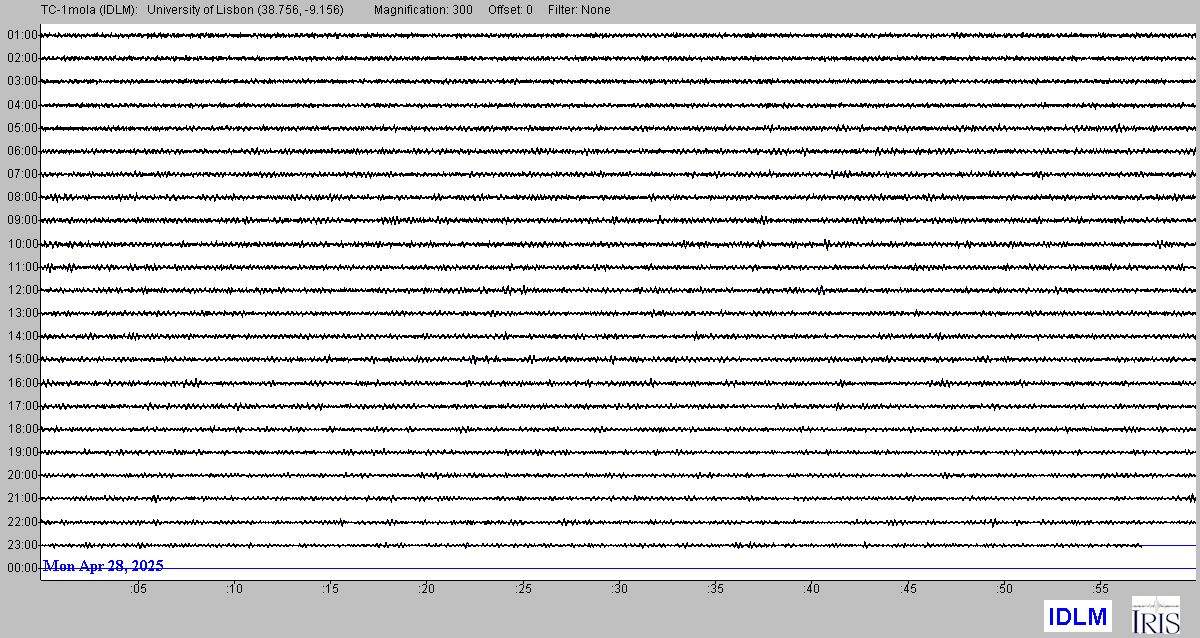Select the 02:00 hour label
This screenshot has width=1200, height=638.
(22, 58)
